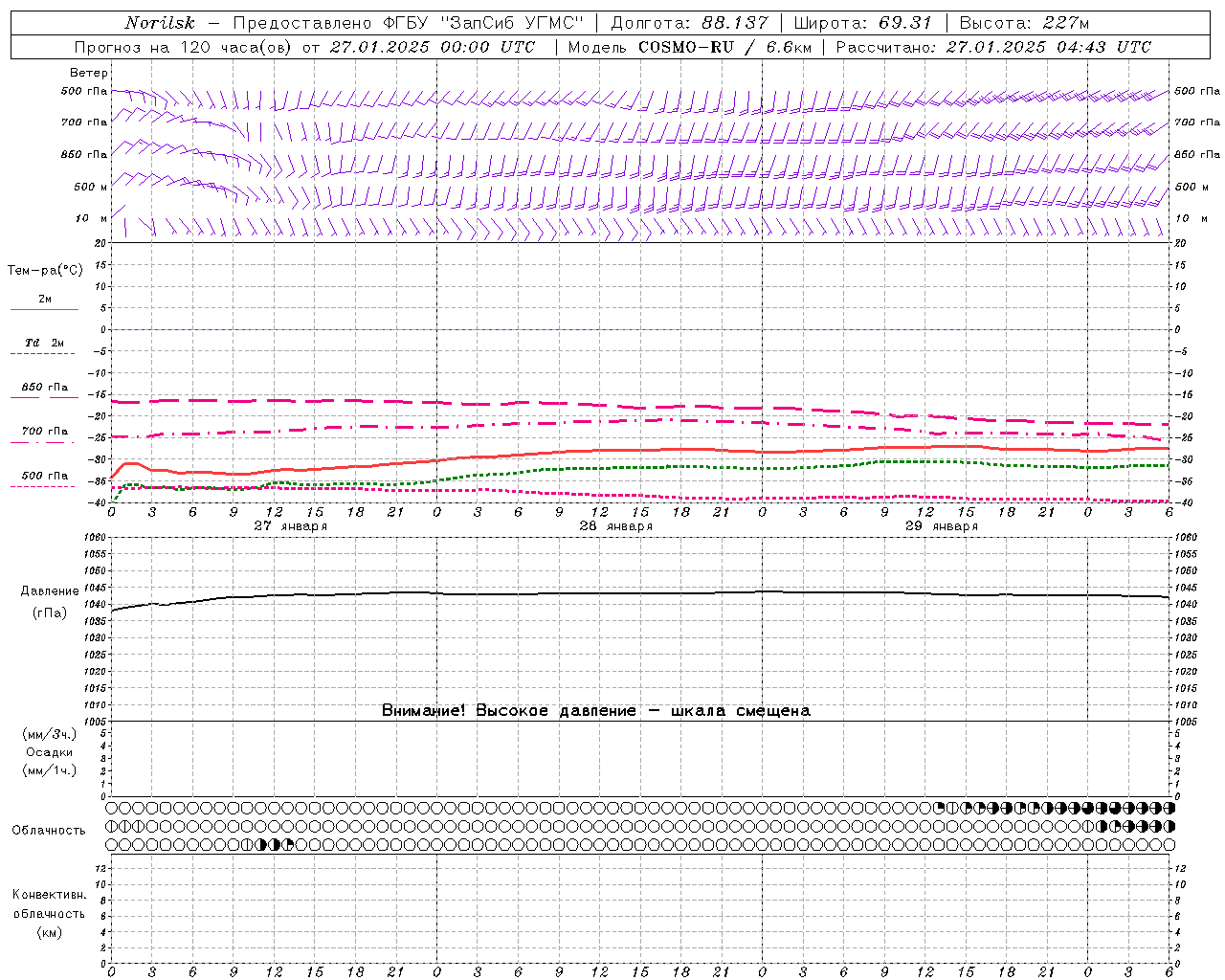Select 'Прогноз на 120 часа(ов)' forecast text

click(184, 47)
